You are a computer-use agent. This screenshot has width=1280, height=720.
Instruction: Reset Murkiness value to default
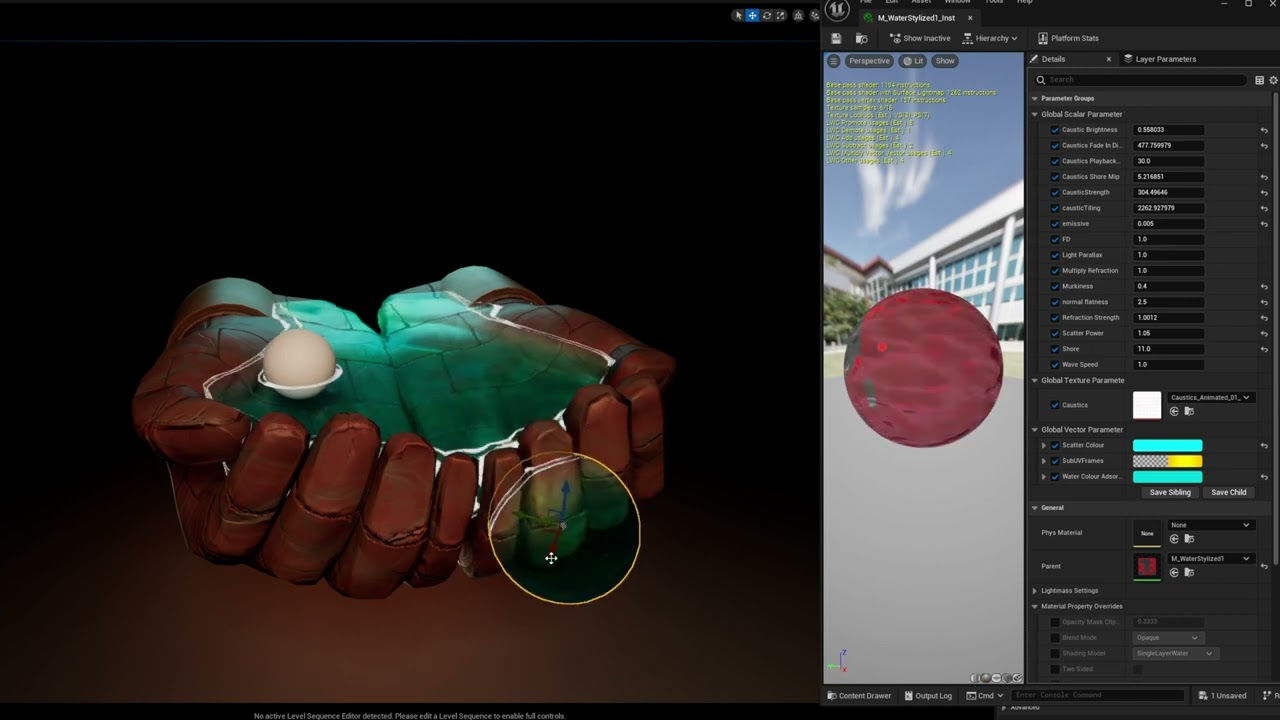click(x=1264, y=287)
